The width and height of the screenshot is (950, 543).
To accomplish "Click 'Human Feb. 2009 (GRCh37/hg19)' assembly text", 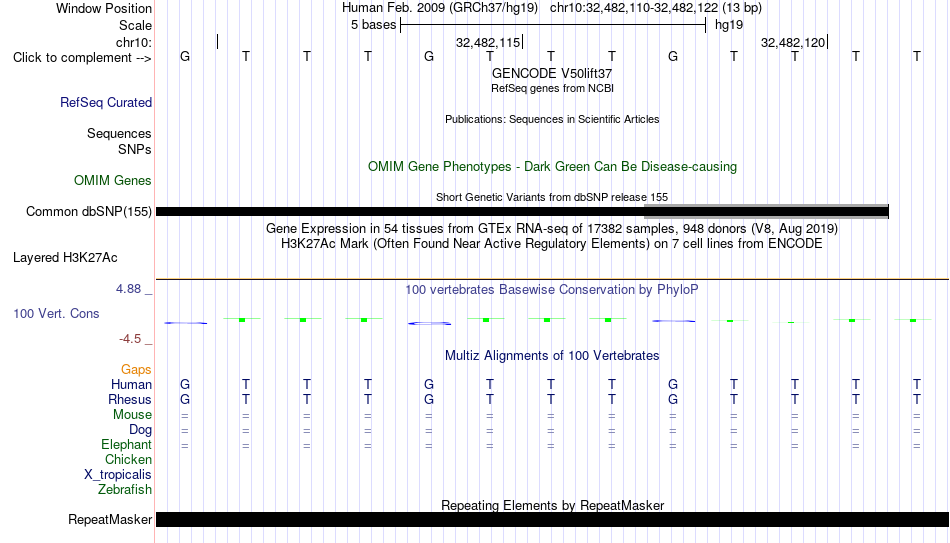I will pos(440,8).
